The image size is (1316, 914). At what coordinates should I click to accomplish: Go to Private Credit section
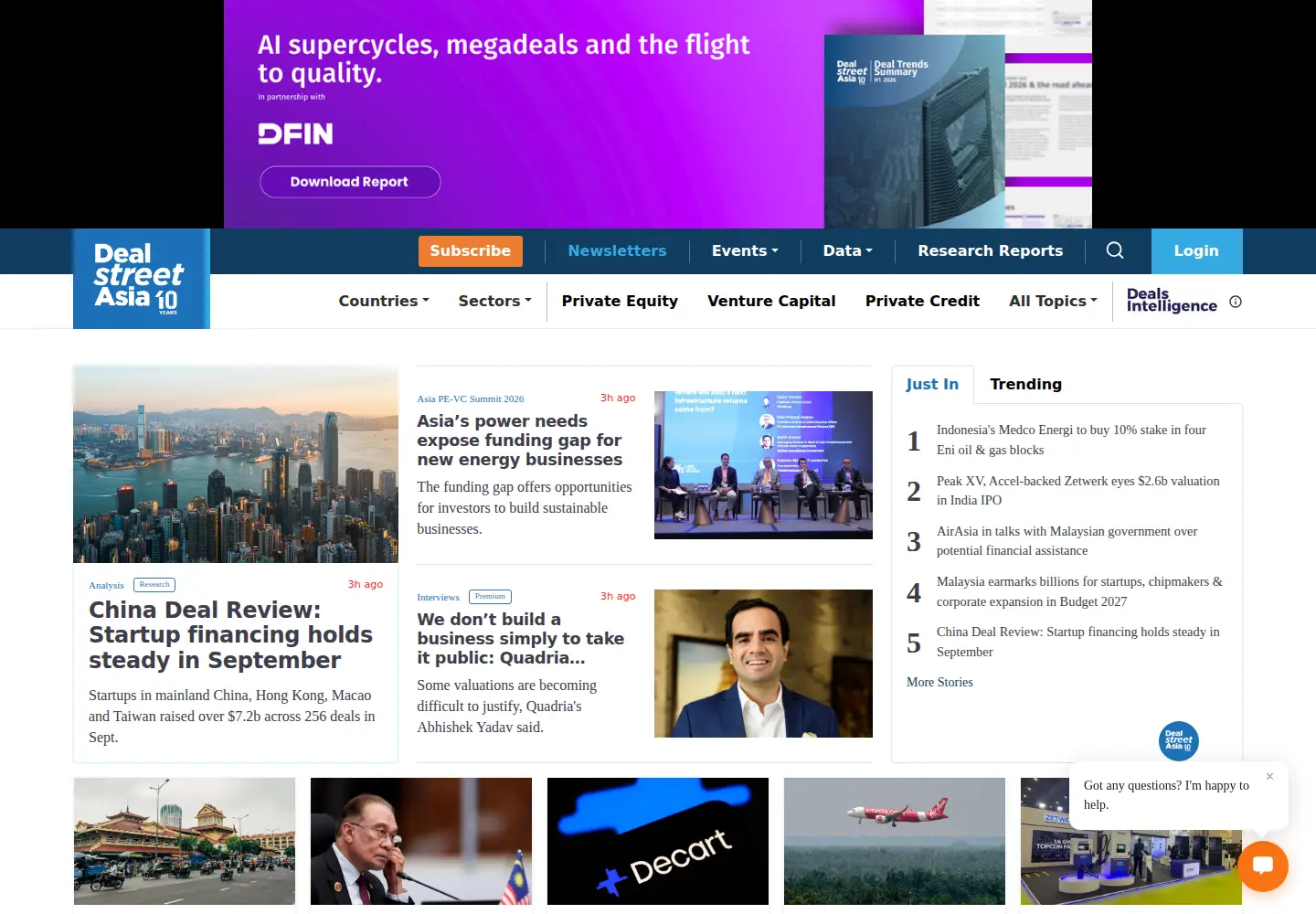[x=922, y=301]
